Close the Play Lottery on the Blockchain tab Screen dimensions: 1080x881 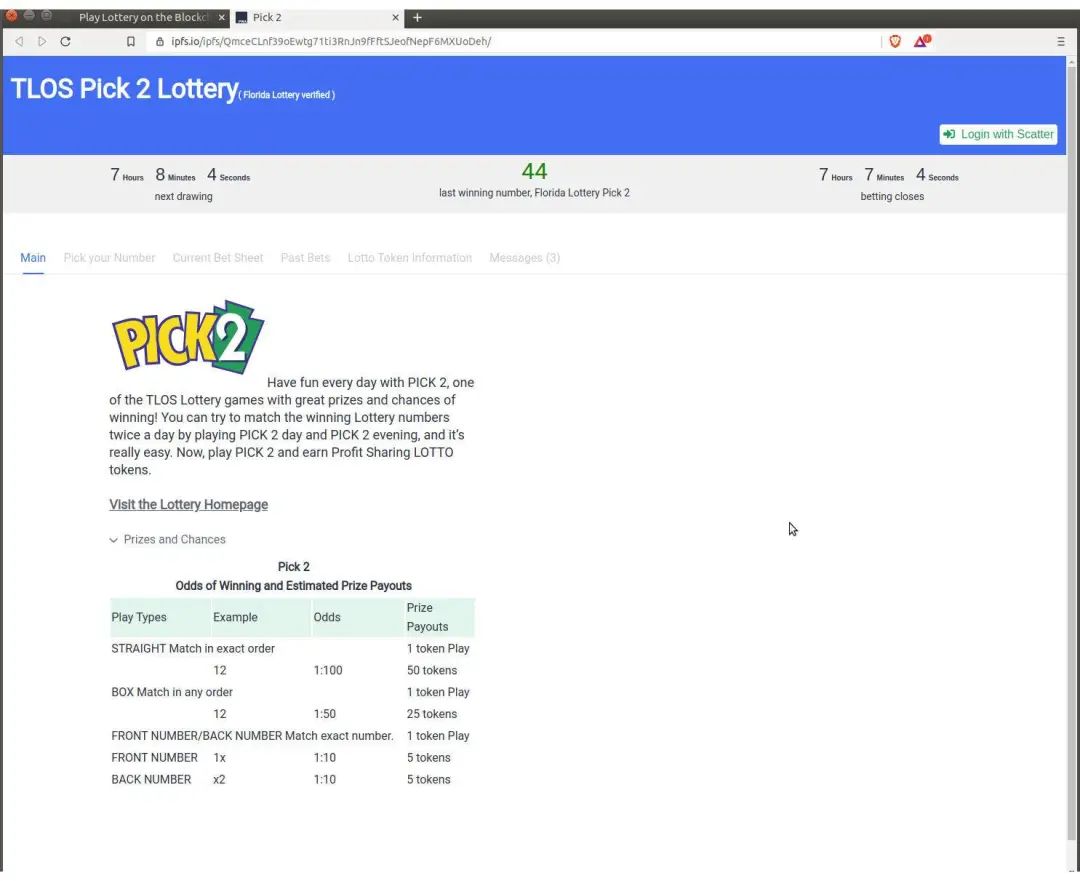pos(221,17)
